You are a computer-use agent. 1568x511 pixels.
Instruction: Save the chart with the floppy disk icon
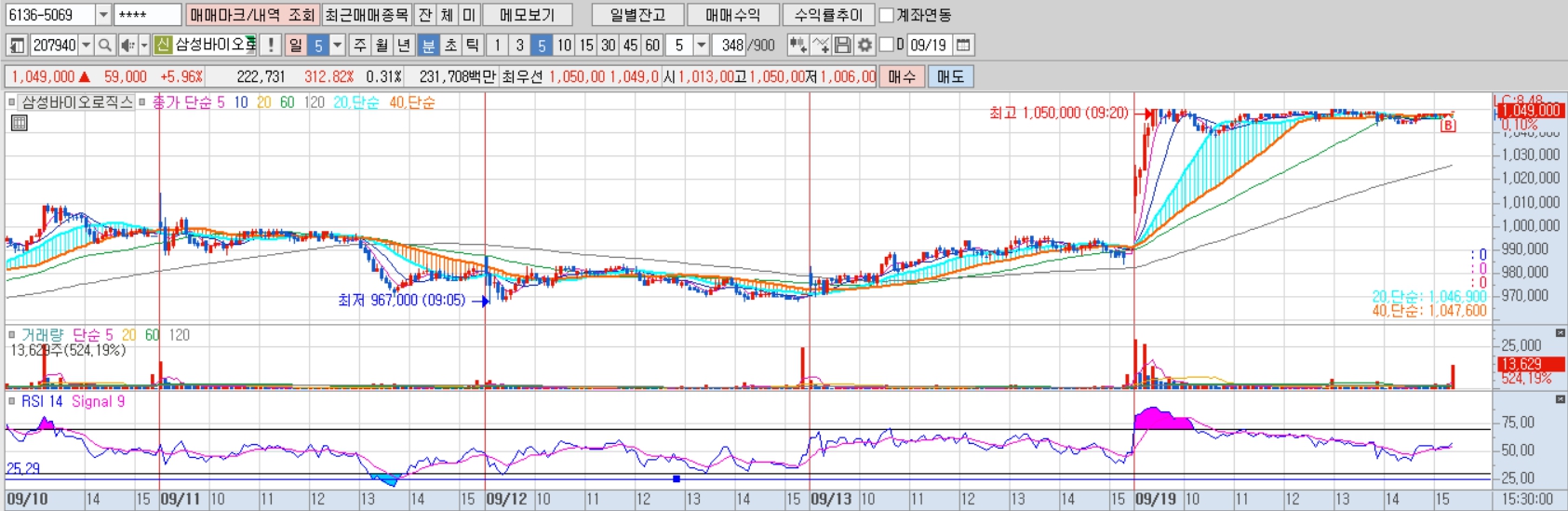click(x=843, y=45)
